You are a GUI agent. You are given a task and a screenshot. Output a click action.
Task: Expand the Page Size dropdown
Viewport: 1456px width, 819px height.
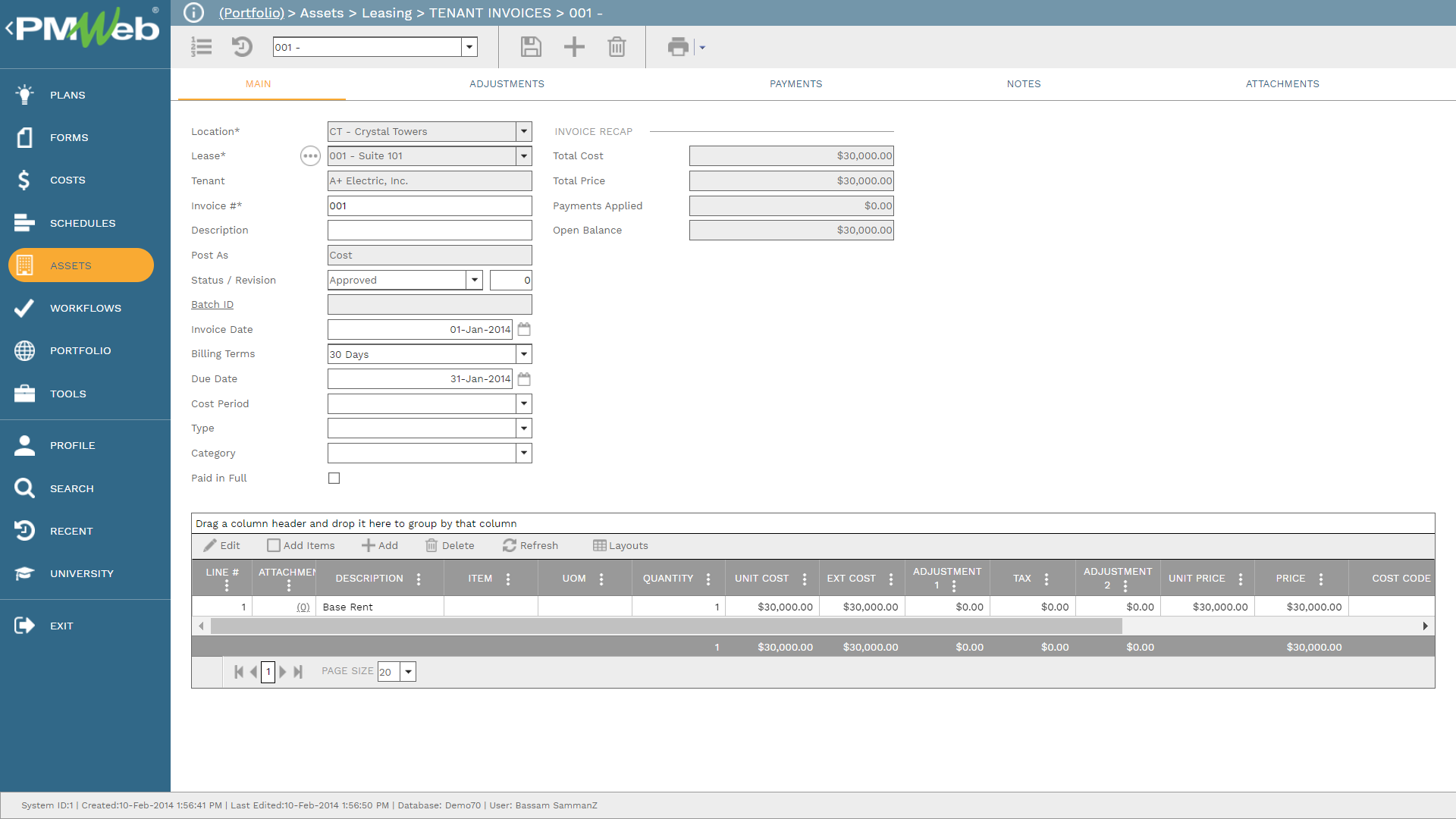coord(408,672)
